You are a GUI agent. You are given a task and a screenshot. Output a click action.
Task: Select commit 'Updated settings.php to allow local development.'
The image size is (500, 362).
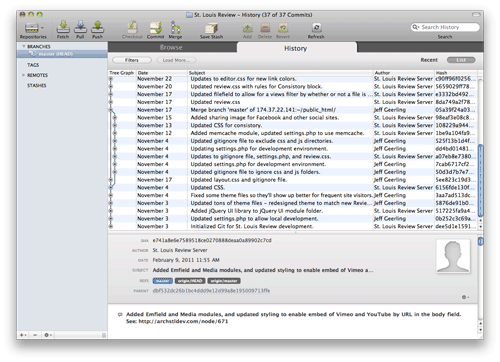tap(293, 219)
